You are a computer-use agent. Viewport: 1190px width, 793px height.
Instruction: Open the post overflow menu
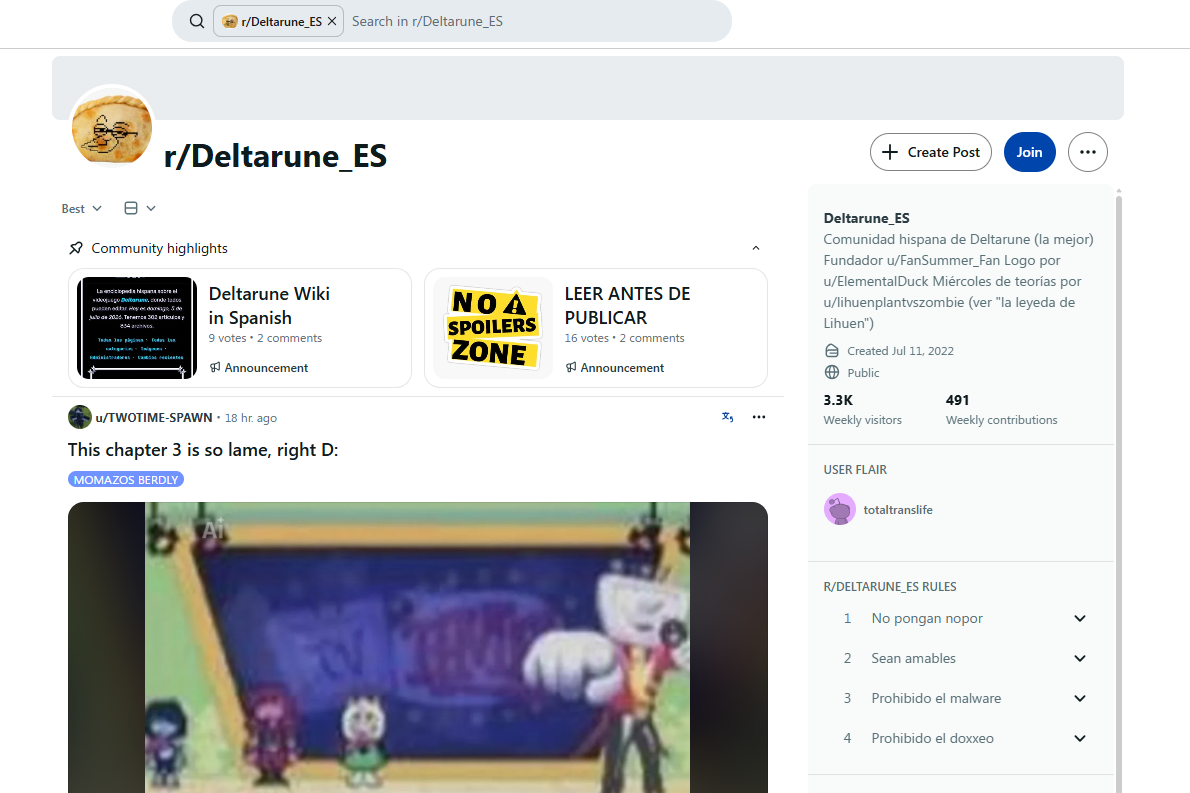(759, 417)
